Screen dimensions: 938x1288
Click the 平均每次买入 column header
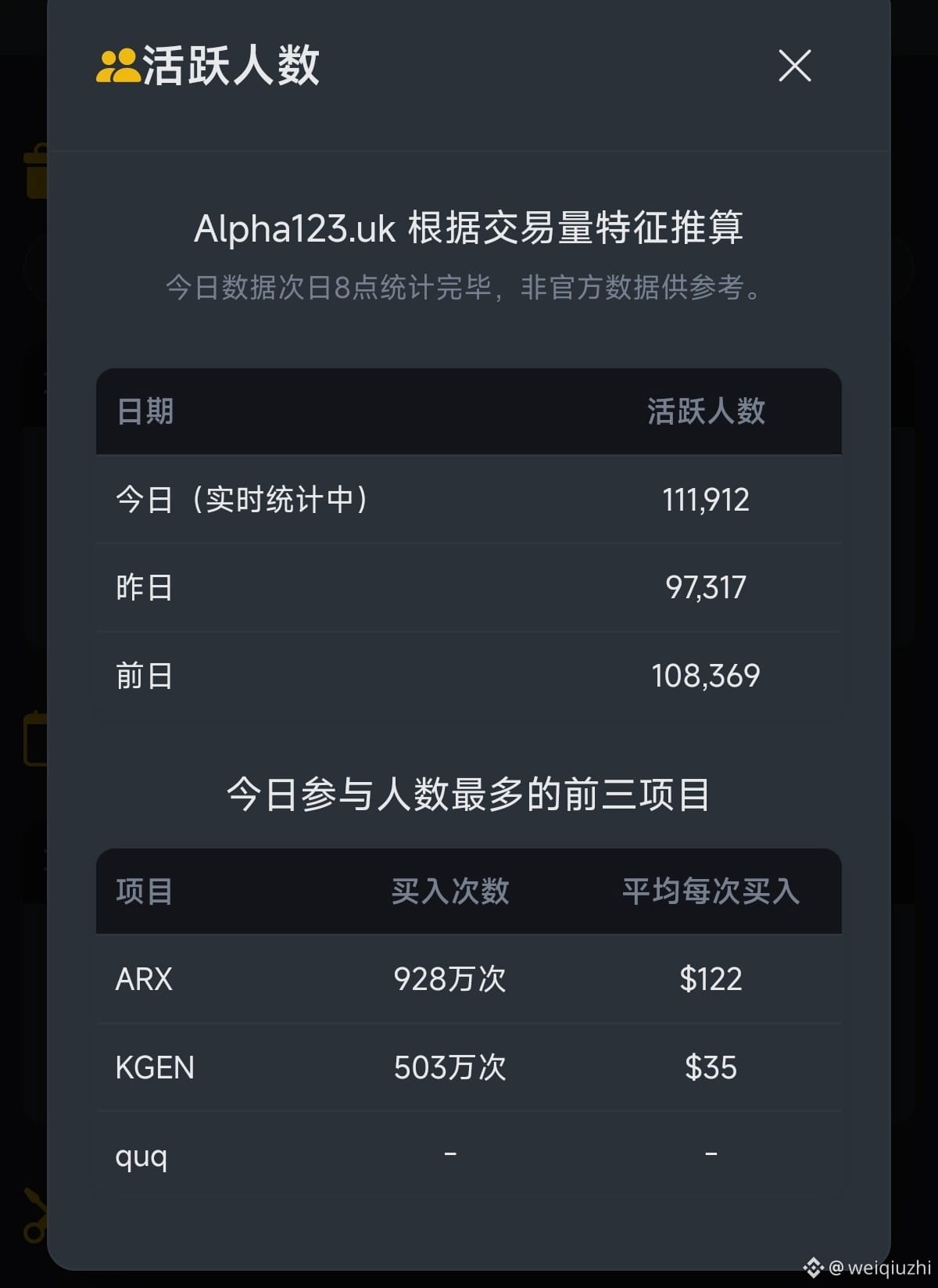click(x=711, y=892)
